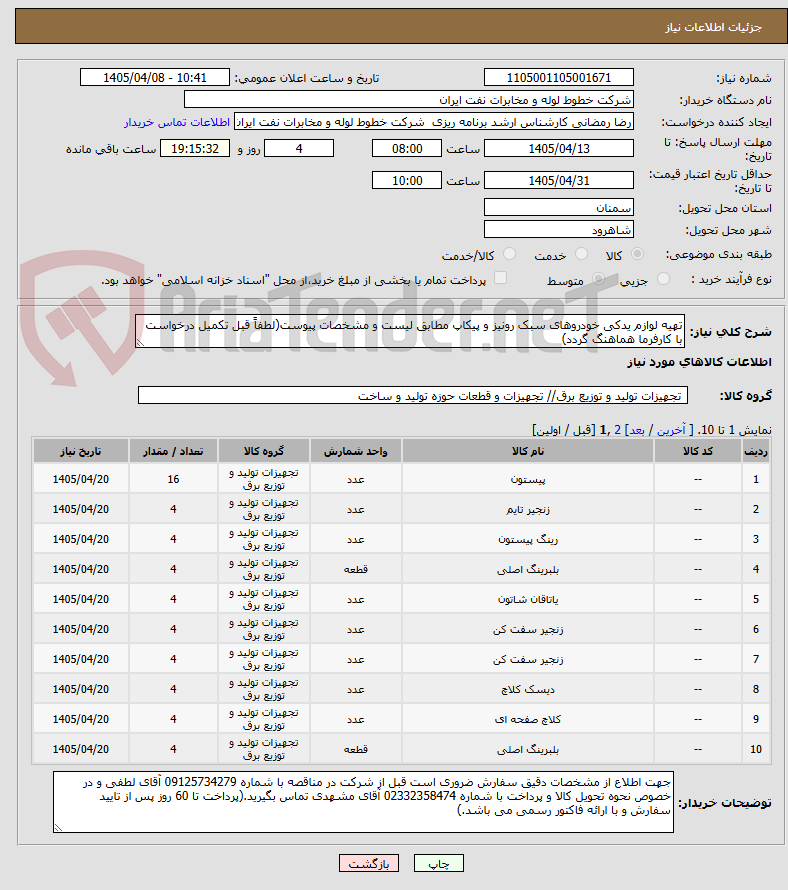788x890 pixels.
Task: Click the استان محل تحویل field سمنان
Action: tap(559, 208)
